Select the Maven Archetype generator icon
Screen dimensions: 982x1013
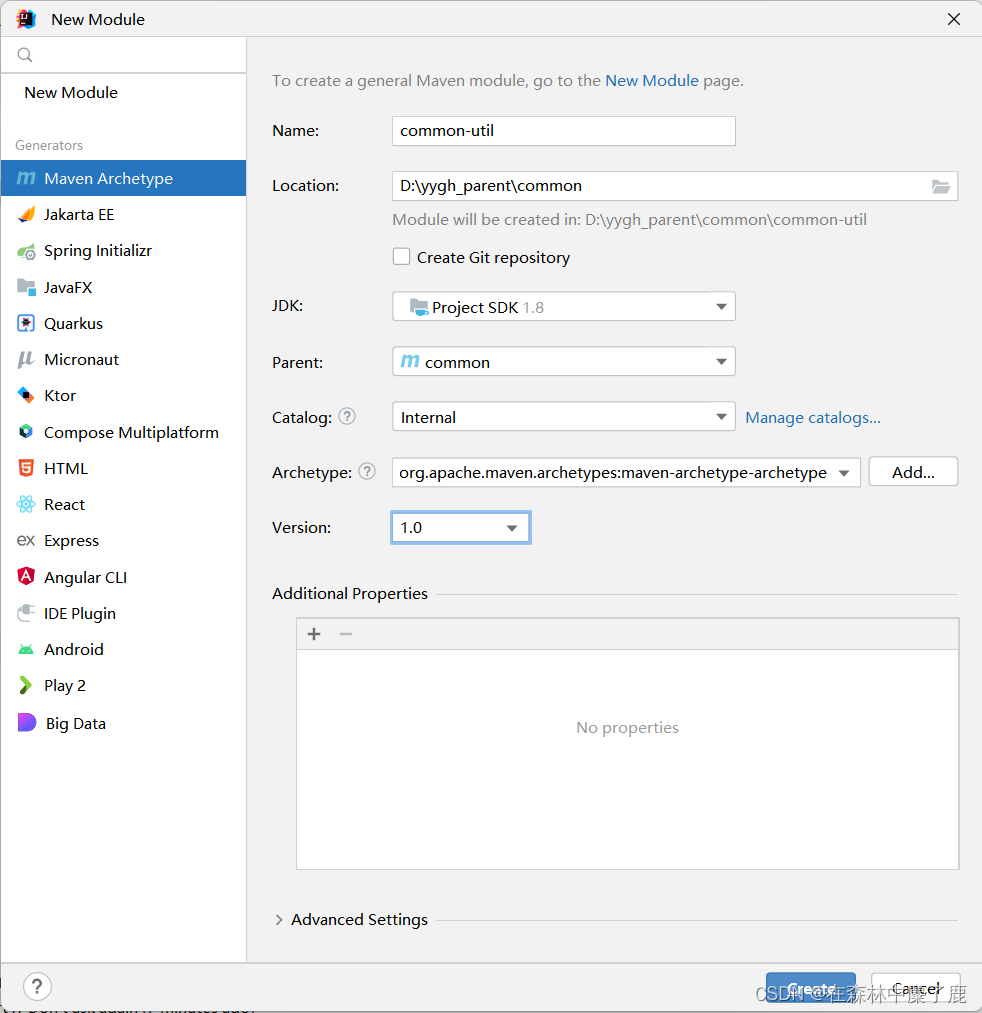26,178
